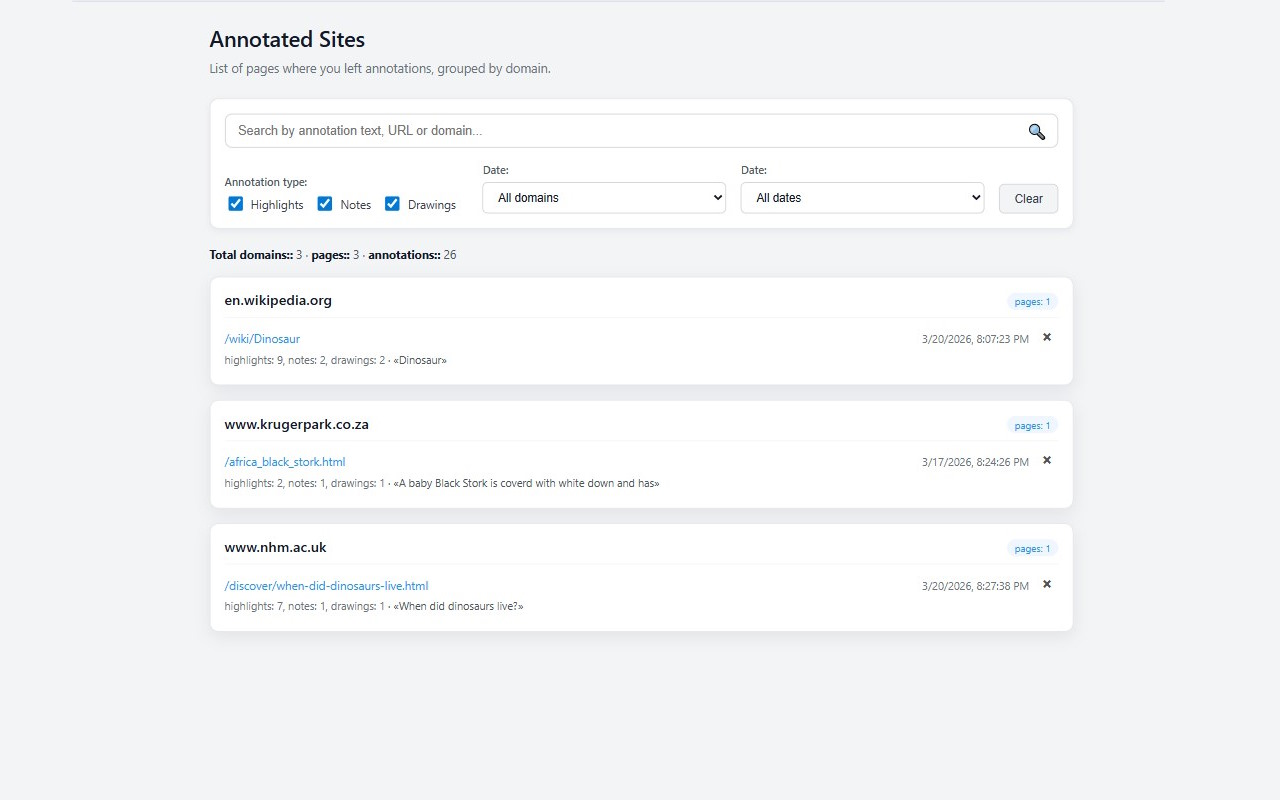The image size is (1280, 800).
Task: Click the search magnifier icon
Action: click(1036, 130)
